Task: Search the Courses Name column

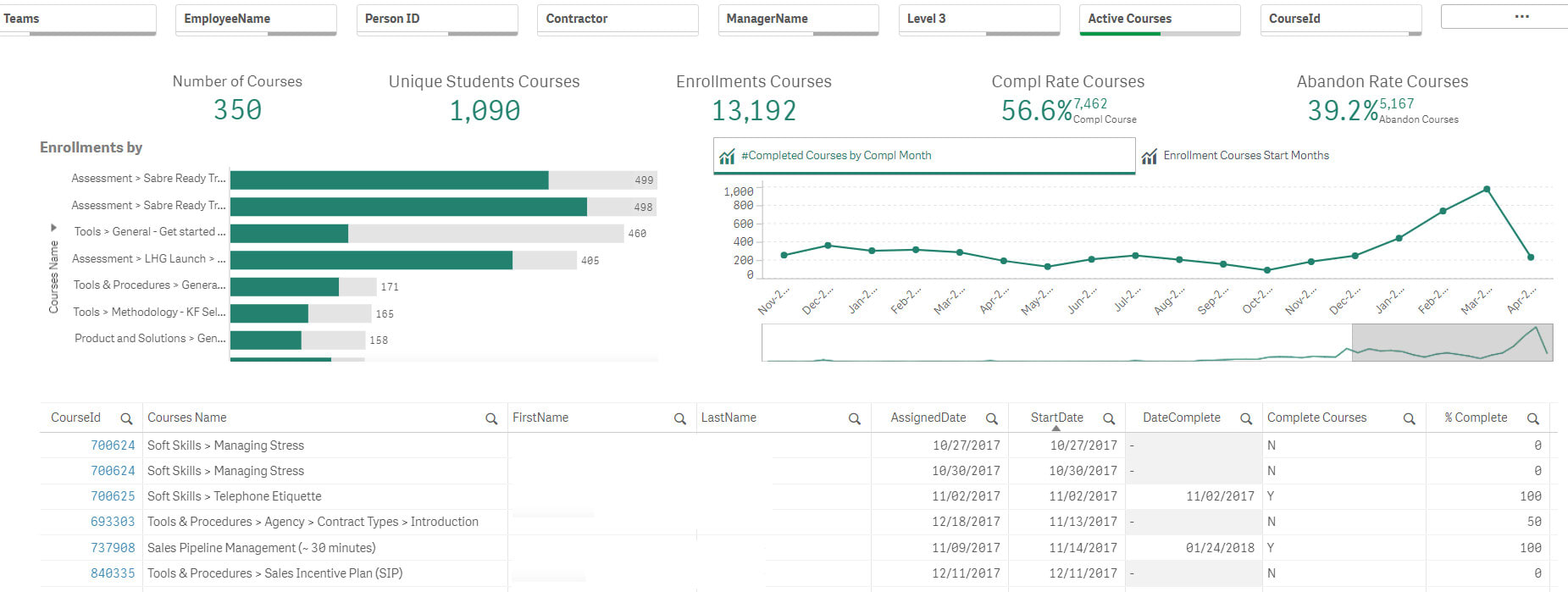Action: click(490, 418)
